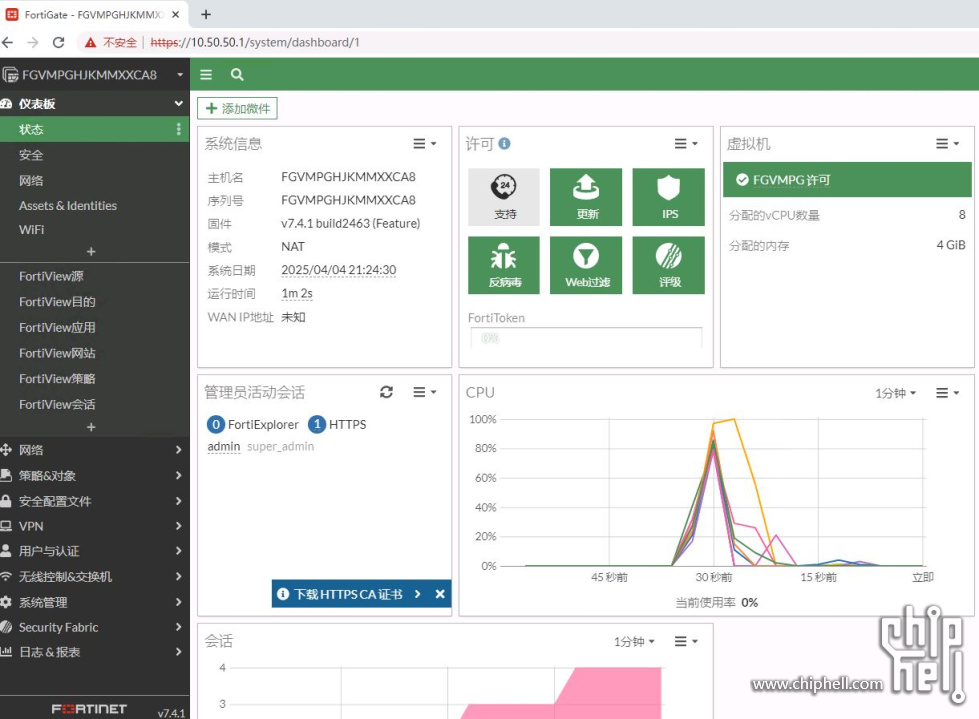Click the admin user link
The width and height of the screenshot is (979, 719).
[x=224, y=446]
